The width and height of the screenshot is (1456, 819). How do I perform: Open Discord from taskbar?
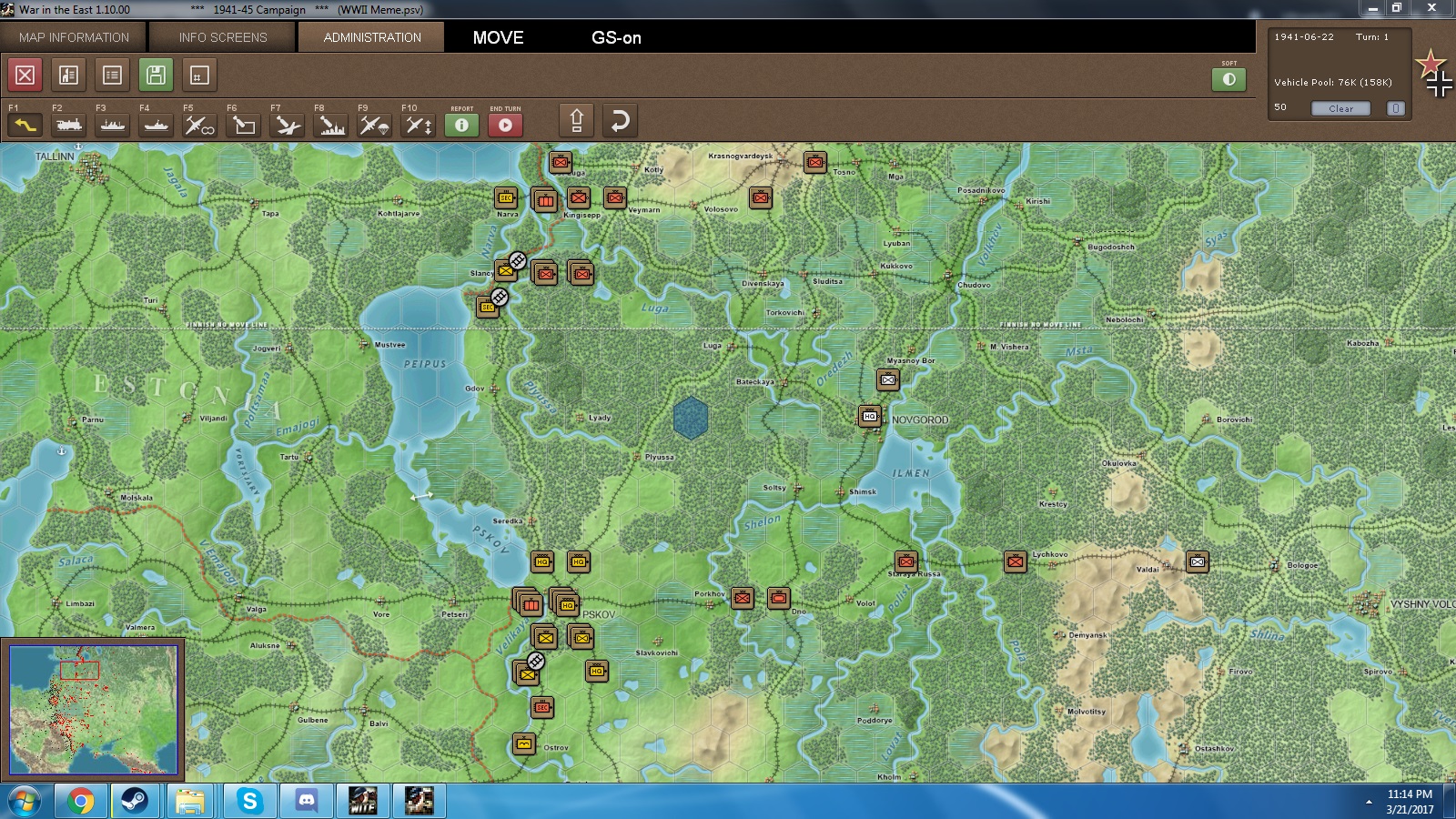(307, 802)
